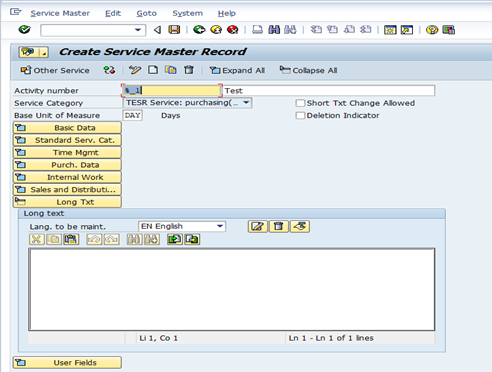The height and width of the screenshot is (372, 492).
Task: Click the short text field containing Test
Action: (x=329, y=90)
